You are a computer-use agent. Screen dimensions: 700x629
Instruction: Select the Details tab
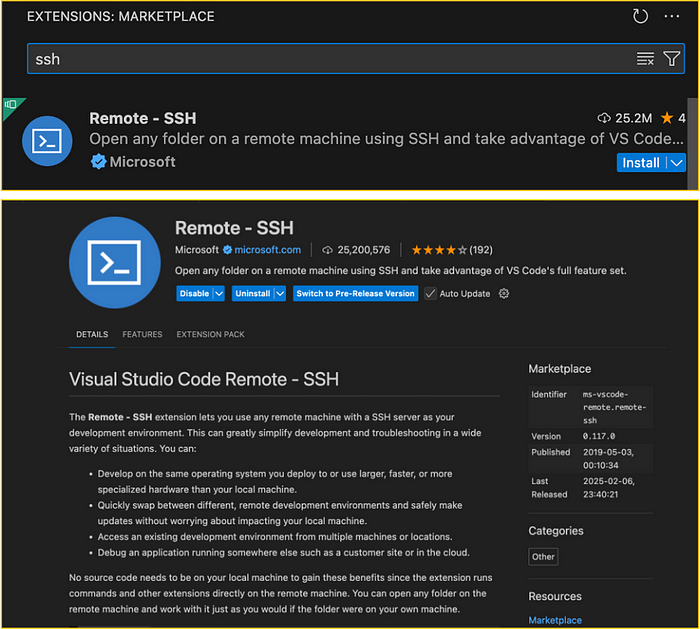92,334
